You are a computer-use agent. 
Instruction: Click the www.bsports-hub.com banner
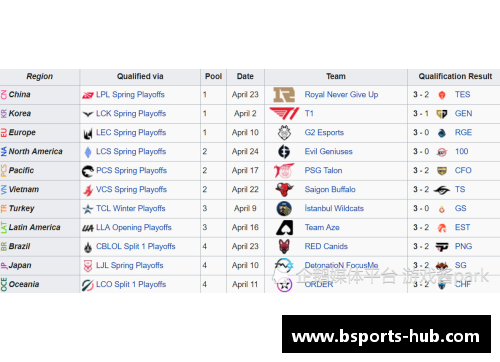point(386,334)
